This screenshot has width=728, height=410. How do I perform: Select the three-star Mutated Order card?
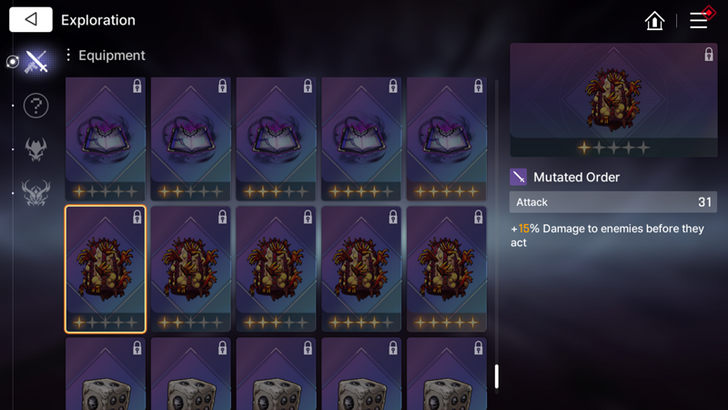tap(276, 269)
